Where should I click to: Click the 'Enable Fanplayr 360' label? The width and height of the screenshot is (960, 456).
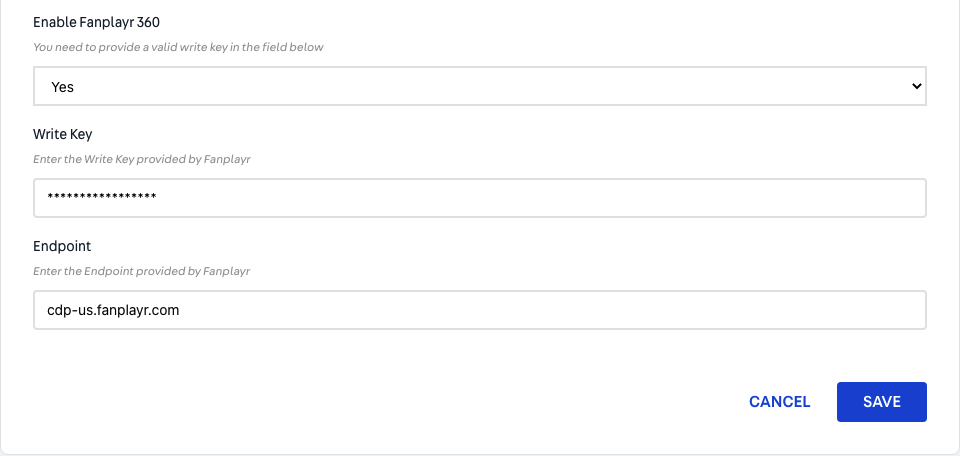[96, 23]
